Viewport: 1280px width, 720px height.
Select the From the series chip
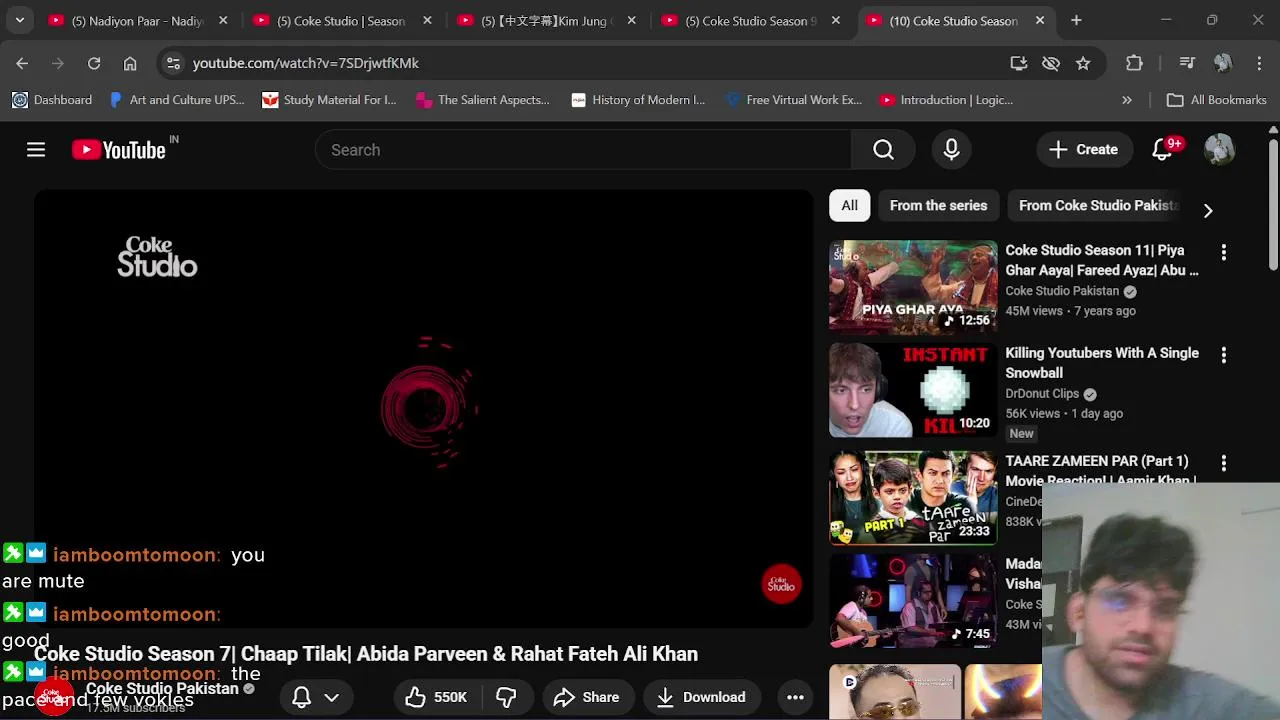(938, 206)
